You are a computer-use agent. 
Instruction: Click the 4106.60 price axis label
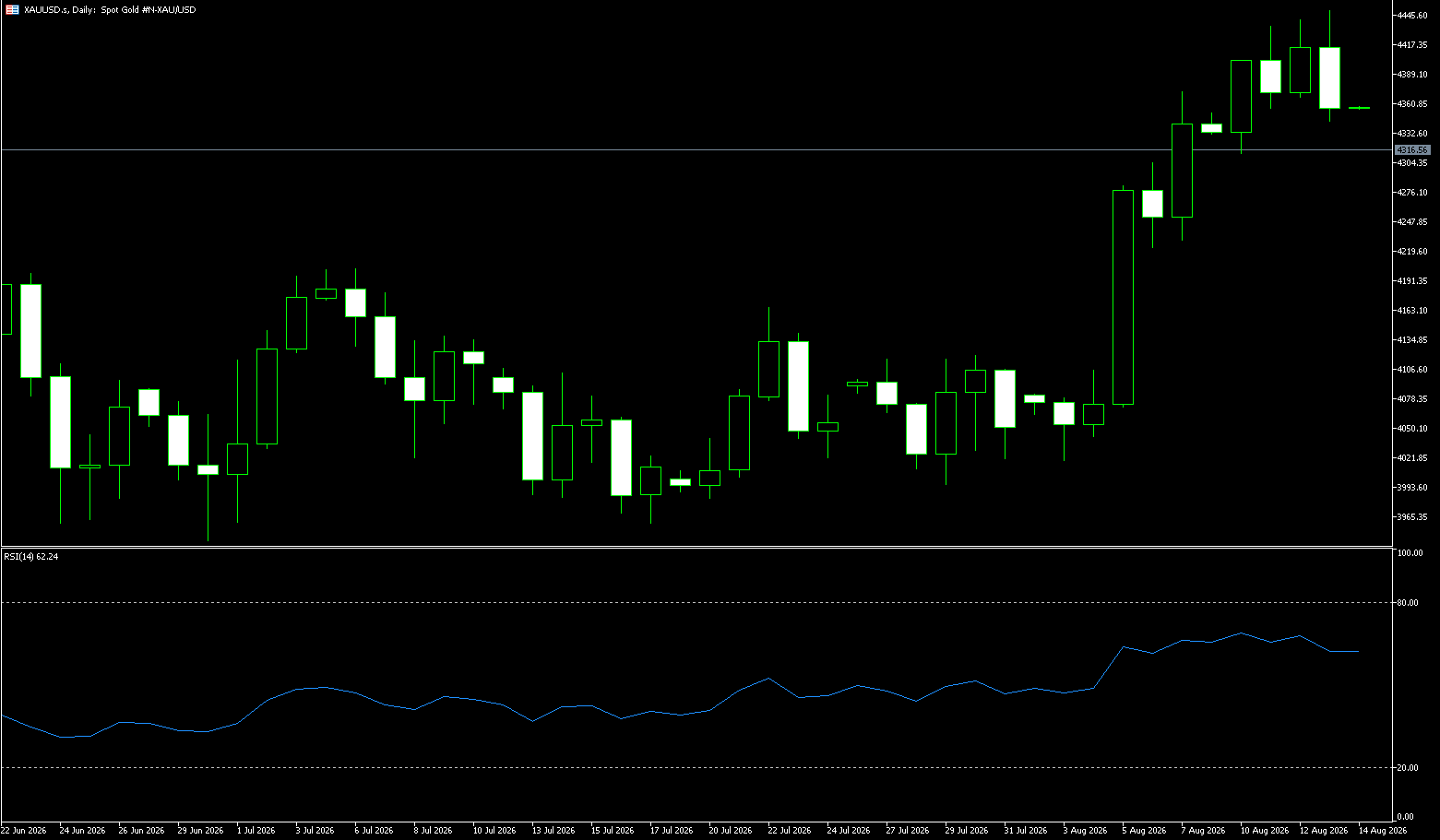[x=1412, y=370]
